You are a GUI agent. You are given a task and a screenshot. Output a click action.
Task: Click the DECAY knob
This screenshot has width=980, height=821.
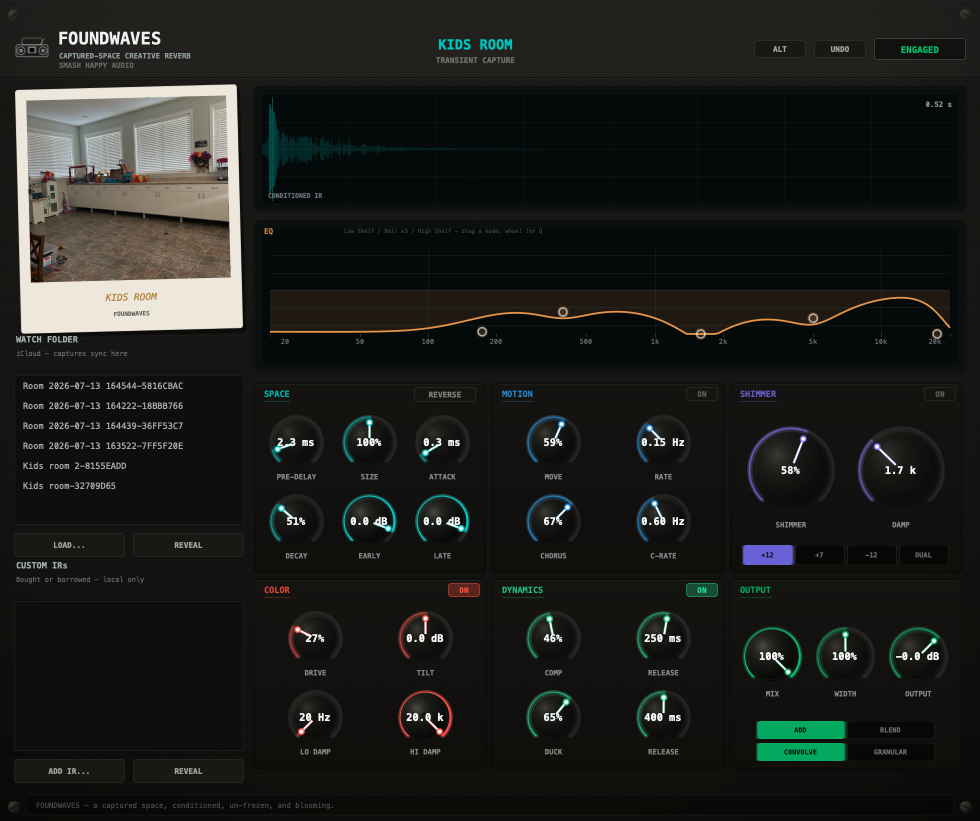(296, 520)
